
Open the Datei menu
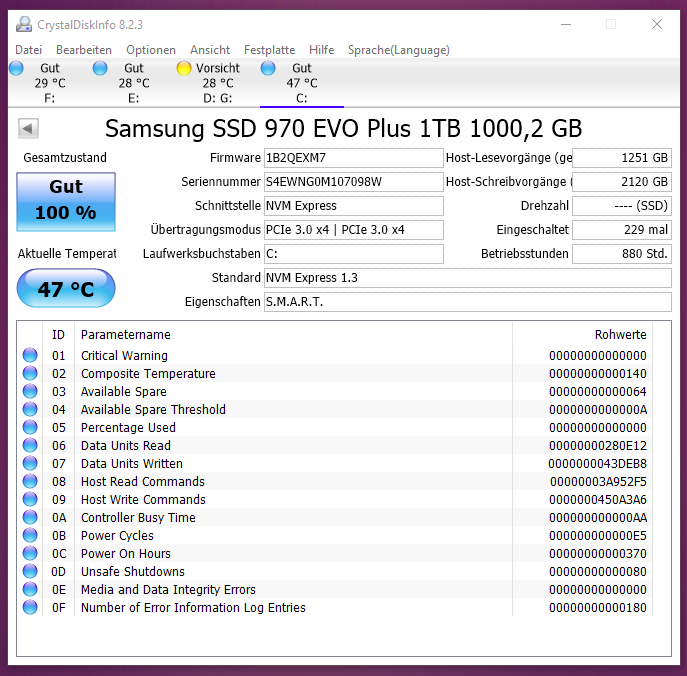click(28, 50)
